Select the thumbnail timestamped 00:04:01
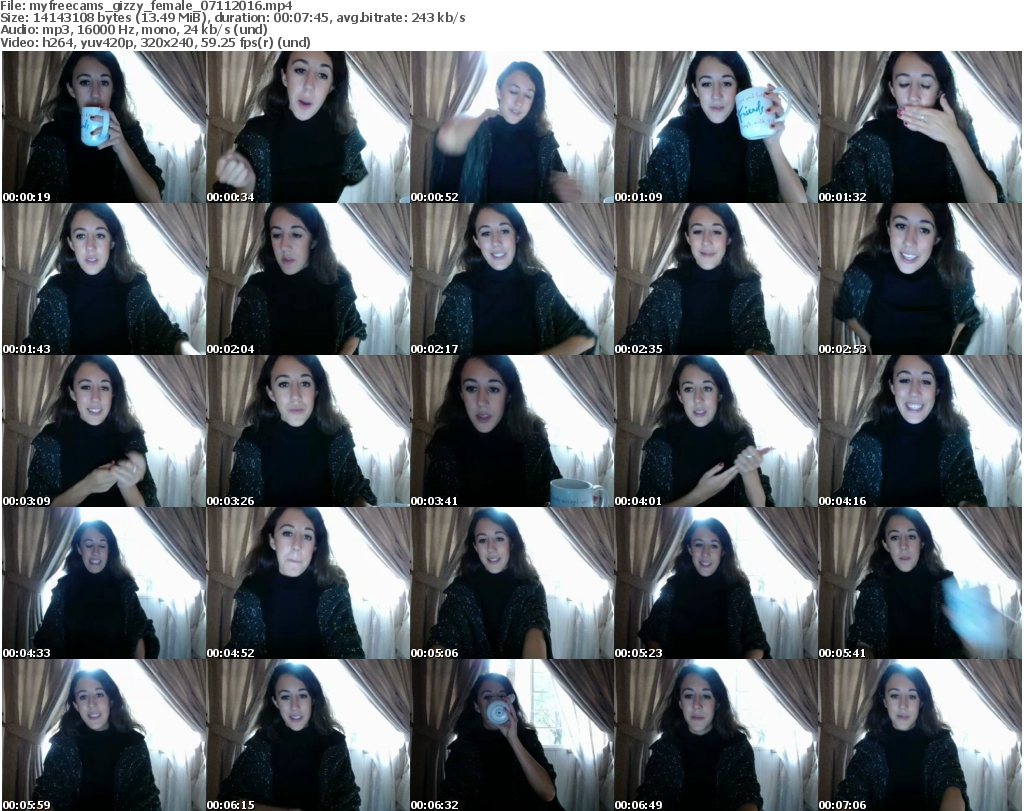Screen dimensions: 1024x811 pos(716,431)
